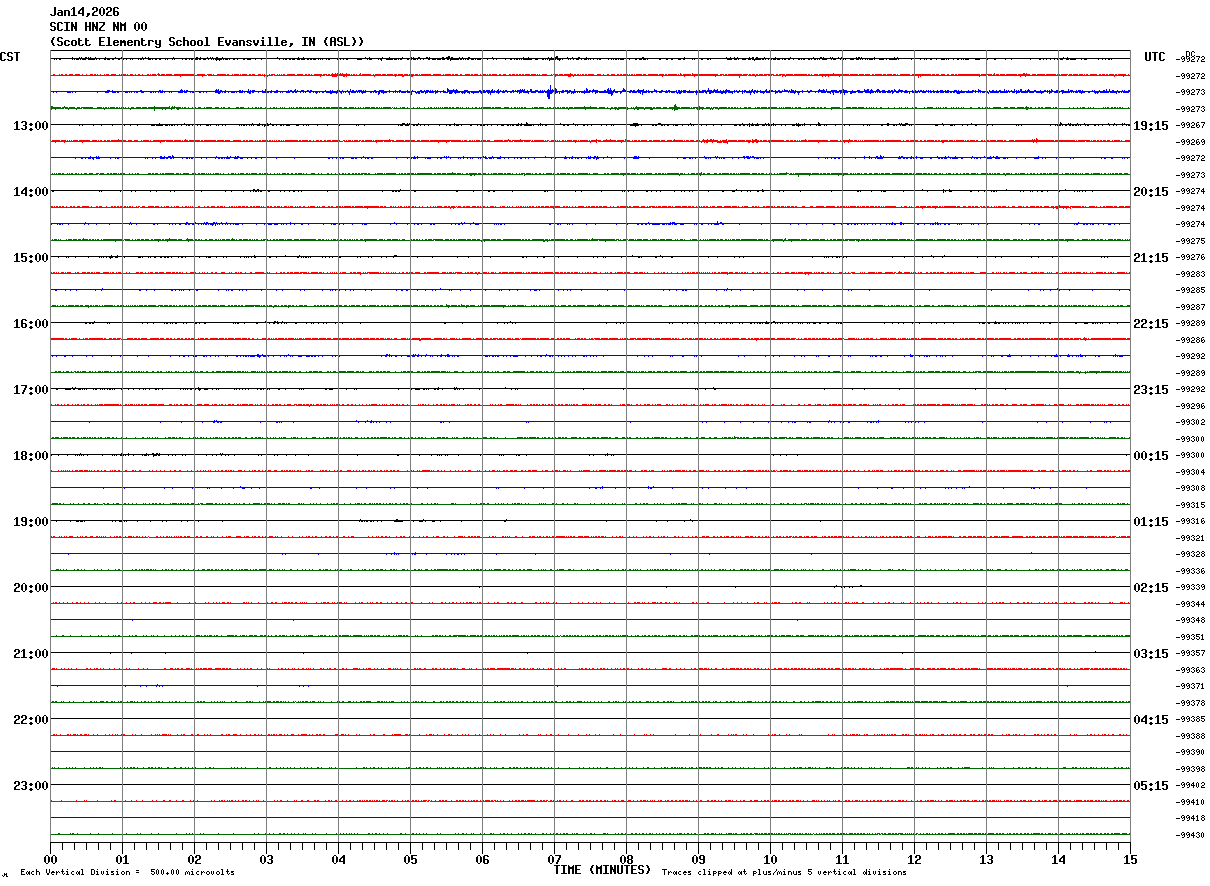1210x886 pixels.
Task: Click the Each Vertical Division 500.00 microvolts note
Action: pyautogui.click(x=127, y=873)
